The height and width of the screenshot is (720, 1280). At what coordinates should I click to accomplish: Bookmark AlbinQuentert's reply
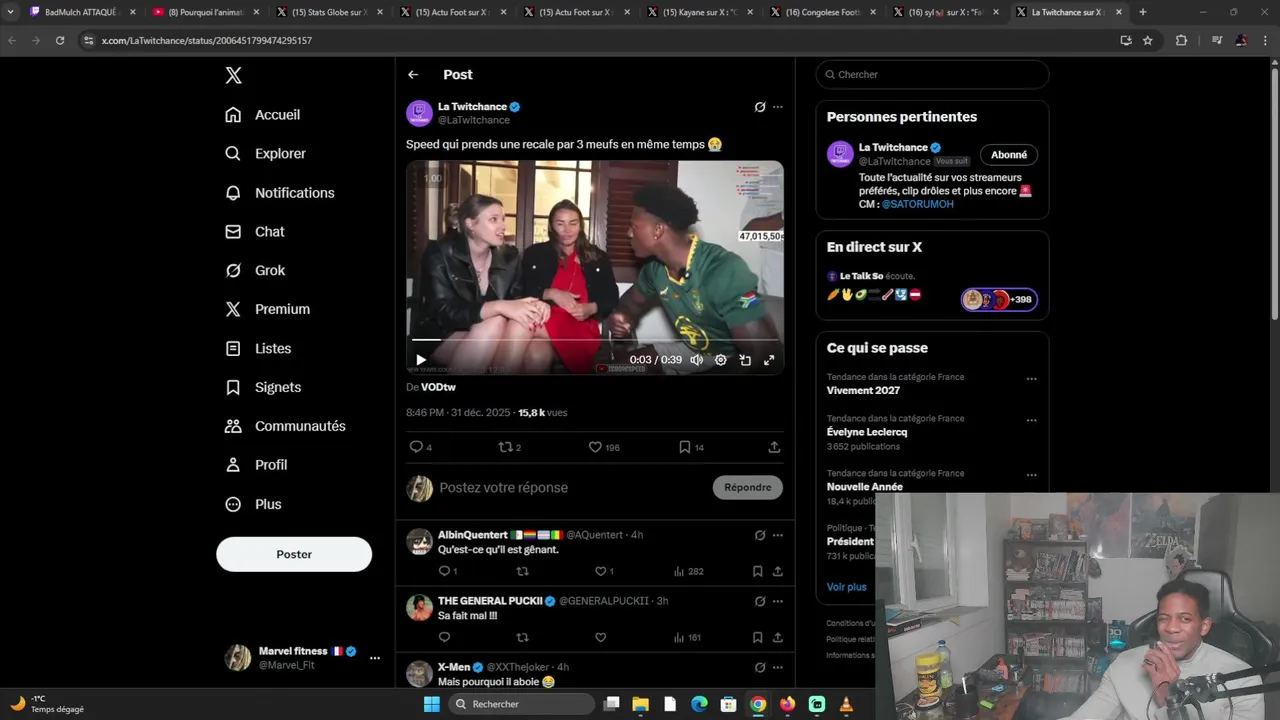click(x=757, y=572)
